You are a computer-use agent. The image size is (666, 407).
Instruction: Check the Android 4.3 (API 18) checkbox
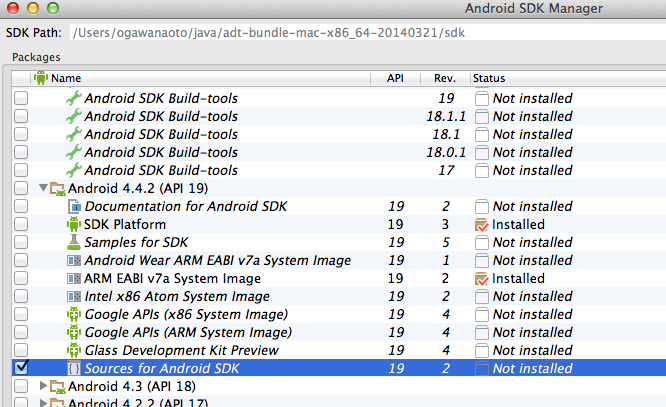(21, 386)
